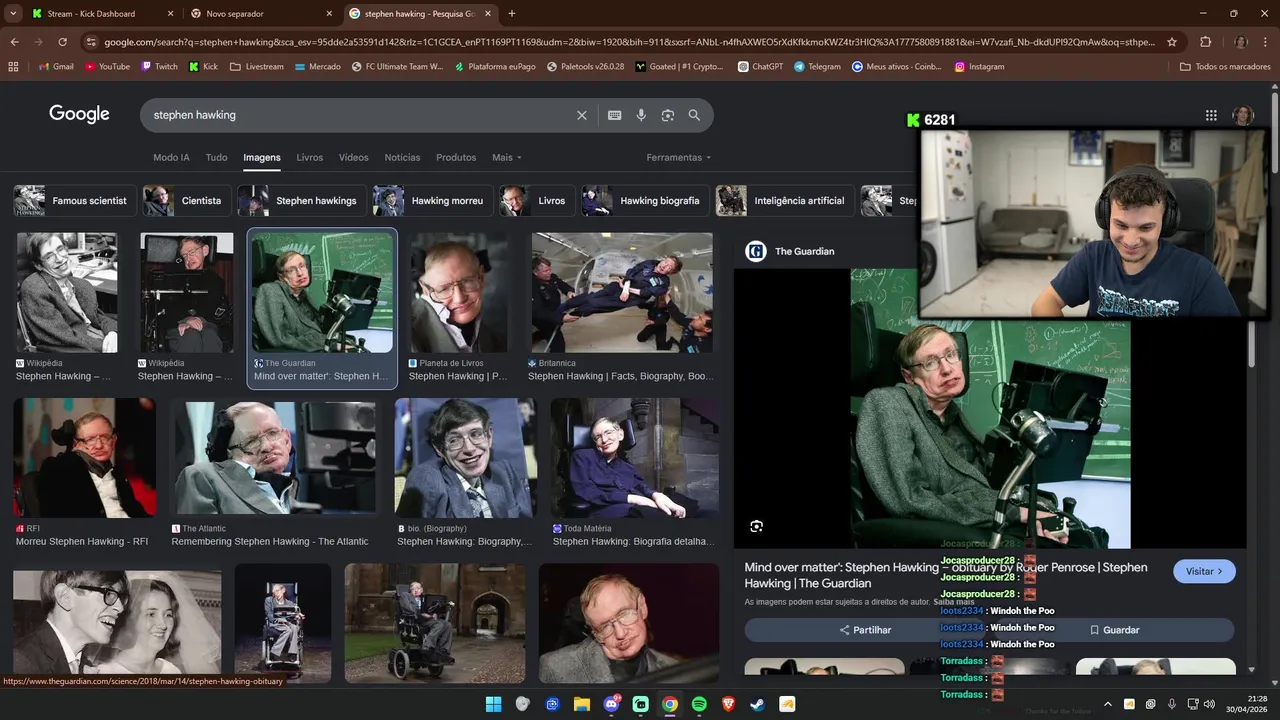This screenshot has height=720, width=1280.
Task: Open the Tudo results tab
Action: pos(216,158)
